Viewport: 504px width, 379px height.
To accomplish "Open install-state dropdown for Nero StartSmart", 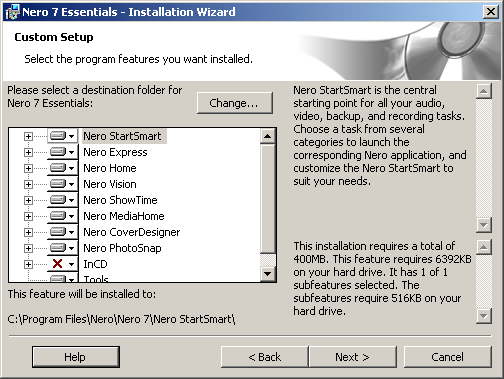I will 62,136.
